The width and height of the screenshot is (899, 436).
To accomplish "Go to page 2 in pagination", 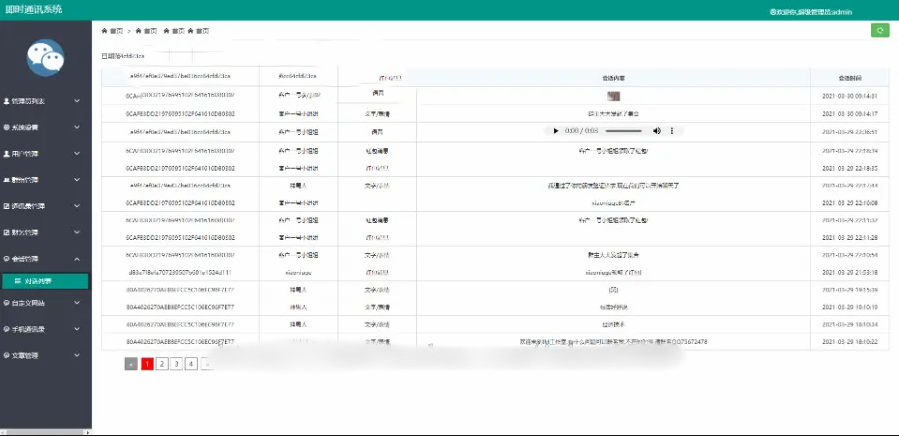I will click(162, 364).
